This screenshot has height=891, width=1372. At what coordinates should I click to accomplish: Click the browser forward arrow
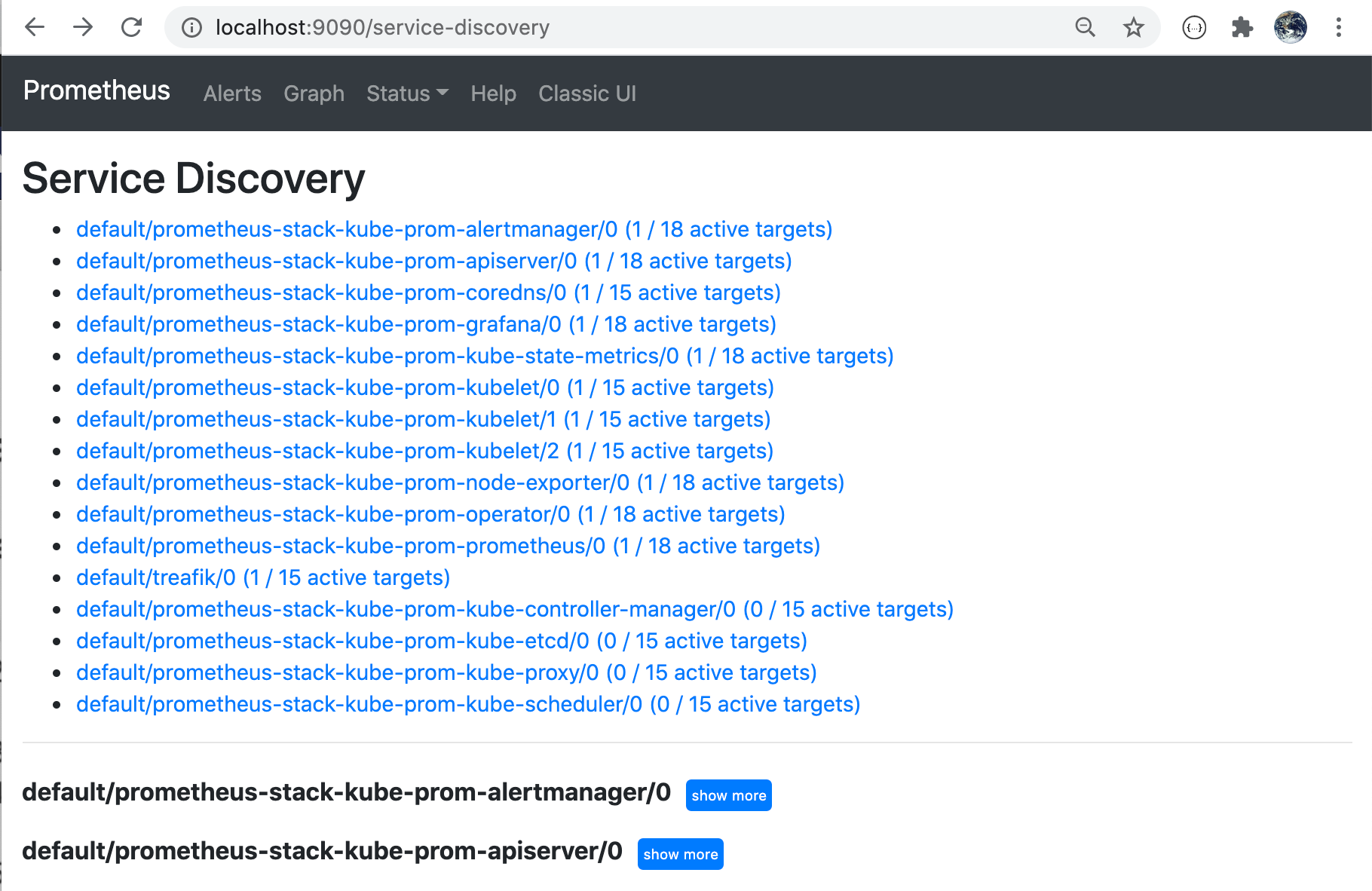coord(83,28)
